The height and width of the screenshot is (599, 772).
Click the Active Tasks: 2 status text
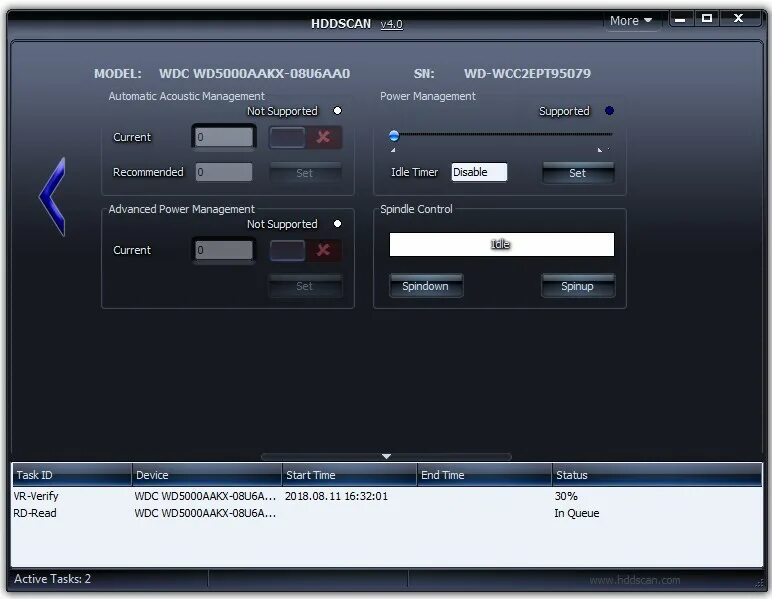click(52, 579)
